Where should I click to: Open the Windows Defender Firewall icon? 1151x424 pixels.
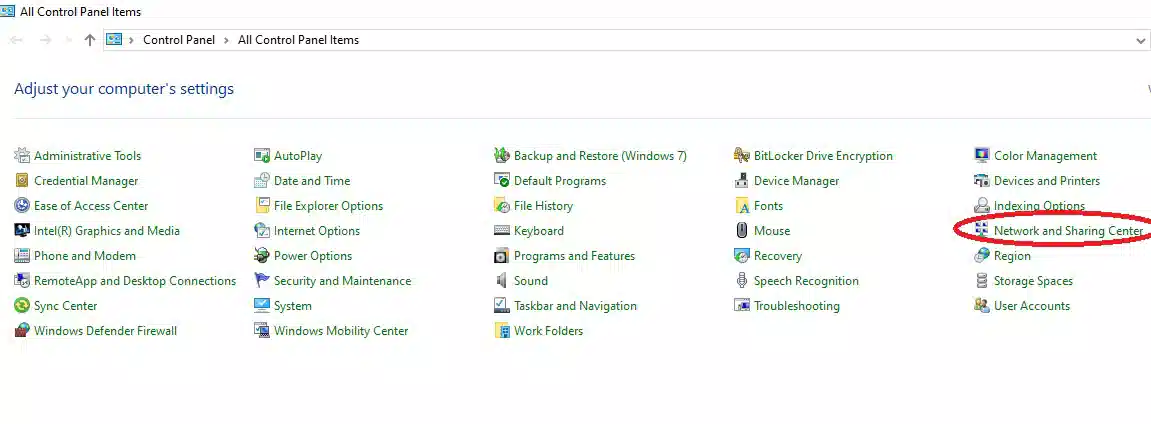point(22,331)
